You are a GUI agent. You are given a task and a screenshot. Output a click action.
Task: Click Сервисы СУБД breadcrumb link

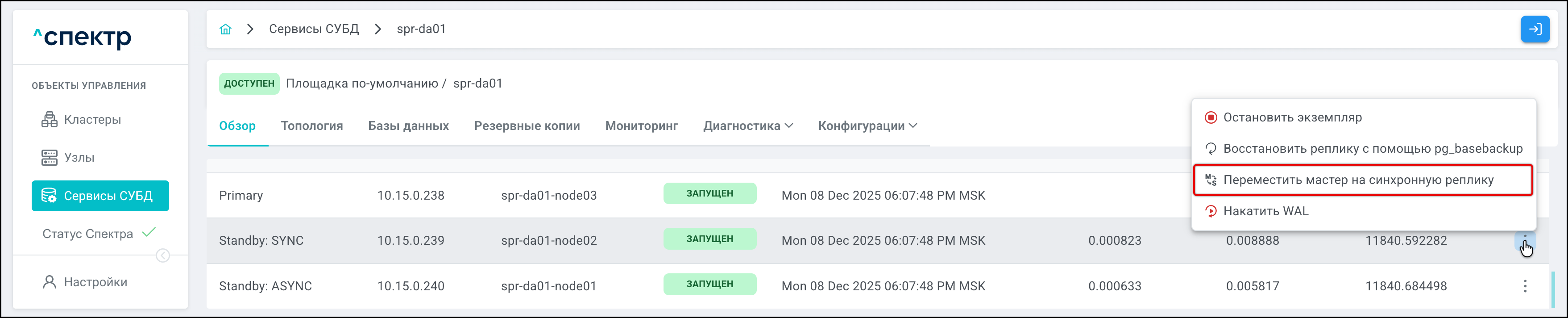[314, 29]
